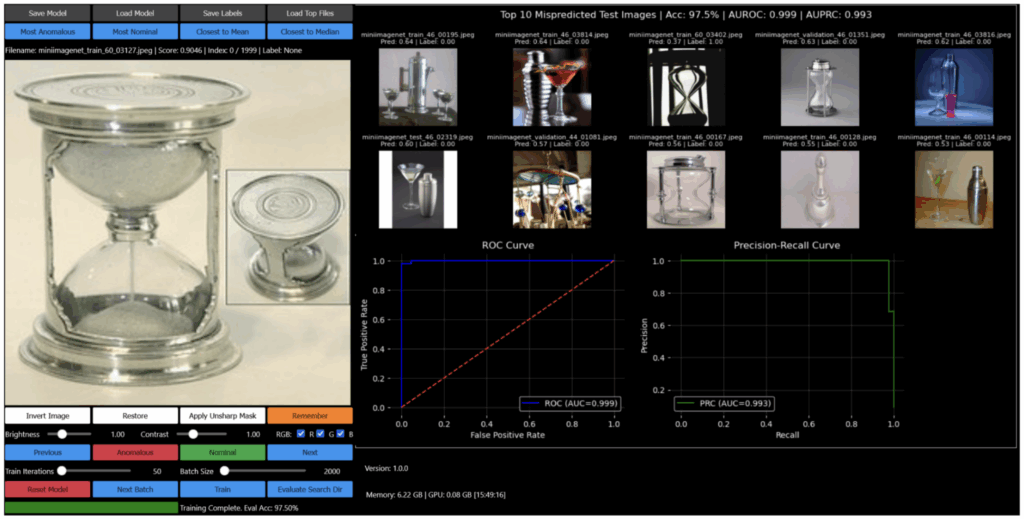Viewport: 1024px width, 519px height.
Task: Toggle the B channel checkbox
Action: [340, 434]
